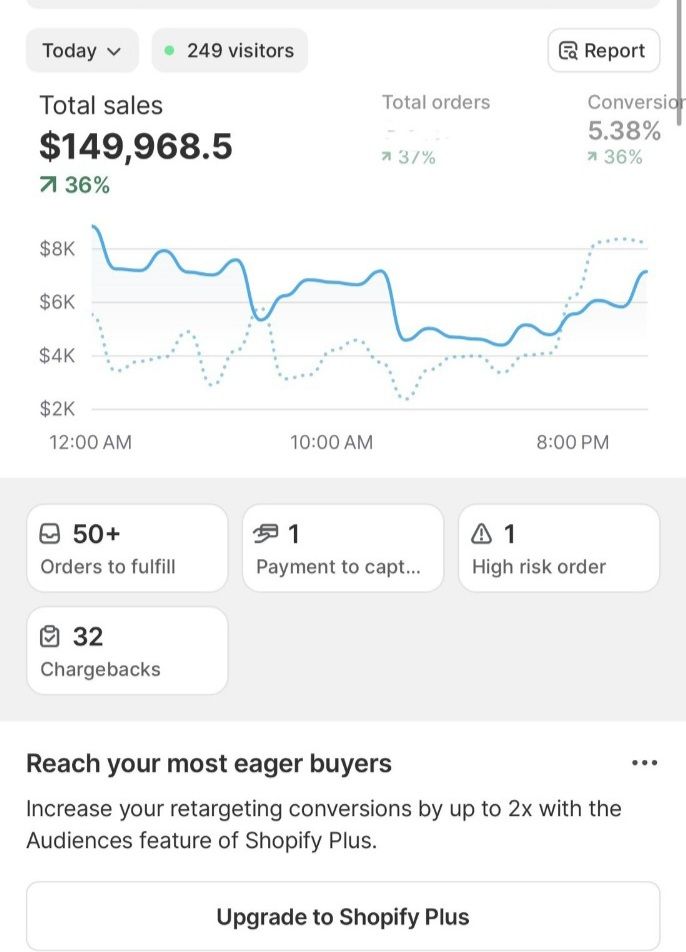686x952 pixels.
Task: Click the High risk order warning triangle icon
Action: (482, 534)
